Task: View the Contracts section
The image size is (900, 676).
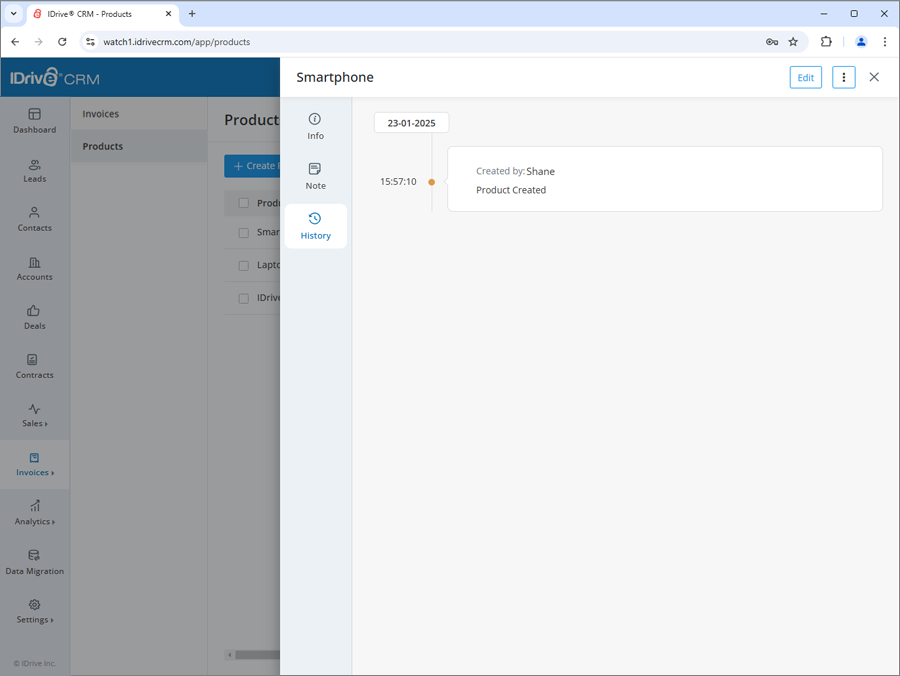Action: coord(34,368)
